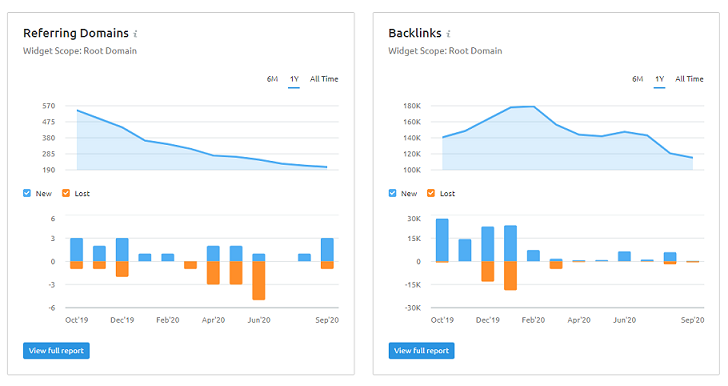Click Oct'19 blue new bar in Backlinks
Image resolution: width=728 pixels, height=386 pixels.
442,240
